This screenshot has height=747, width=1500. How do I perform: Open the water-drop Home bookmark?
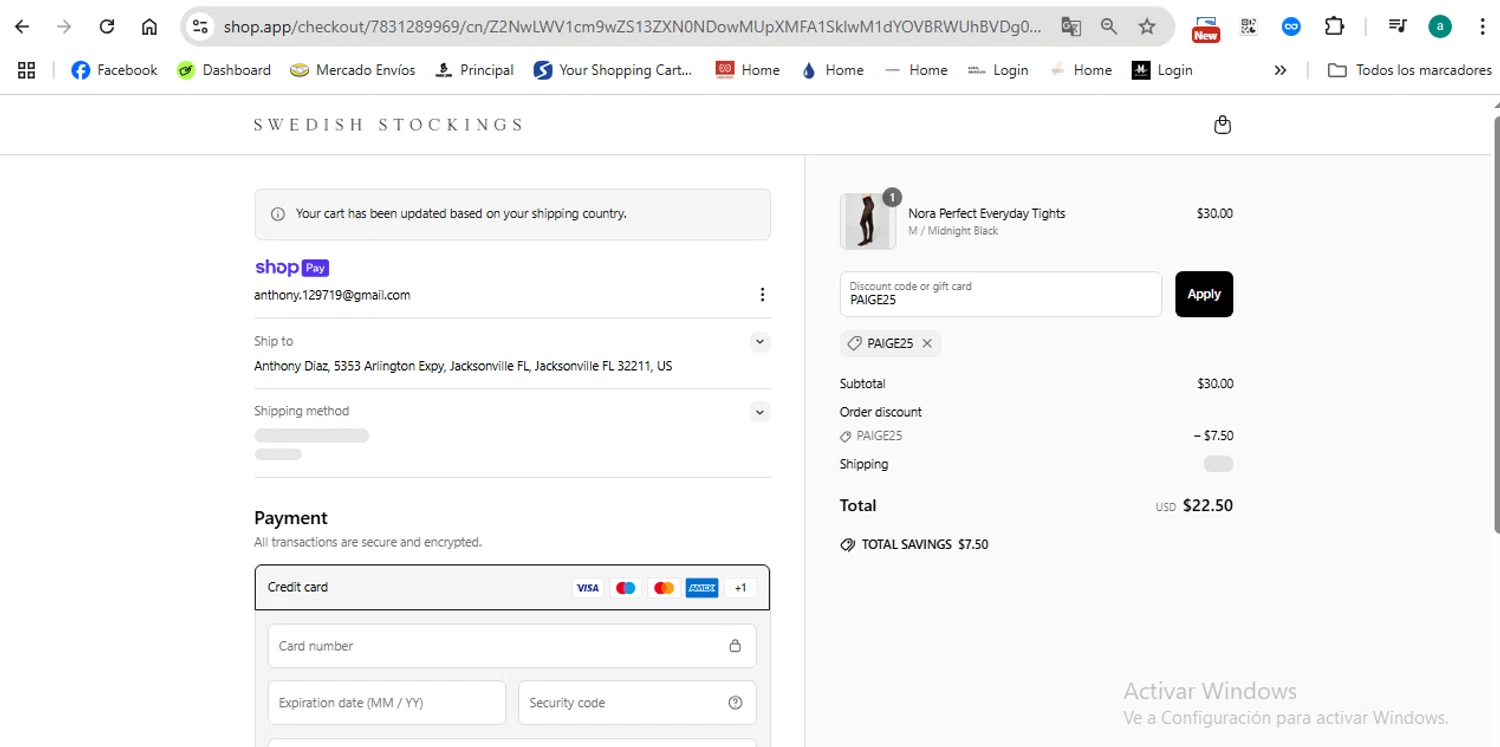click(832, 70)
